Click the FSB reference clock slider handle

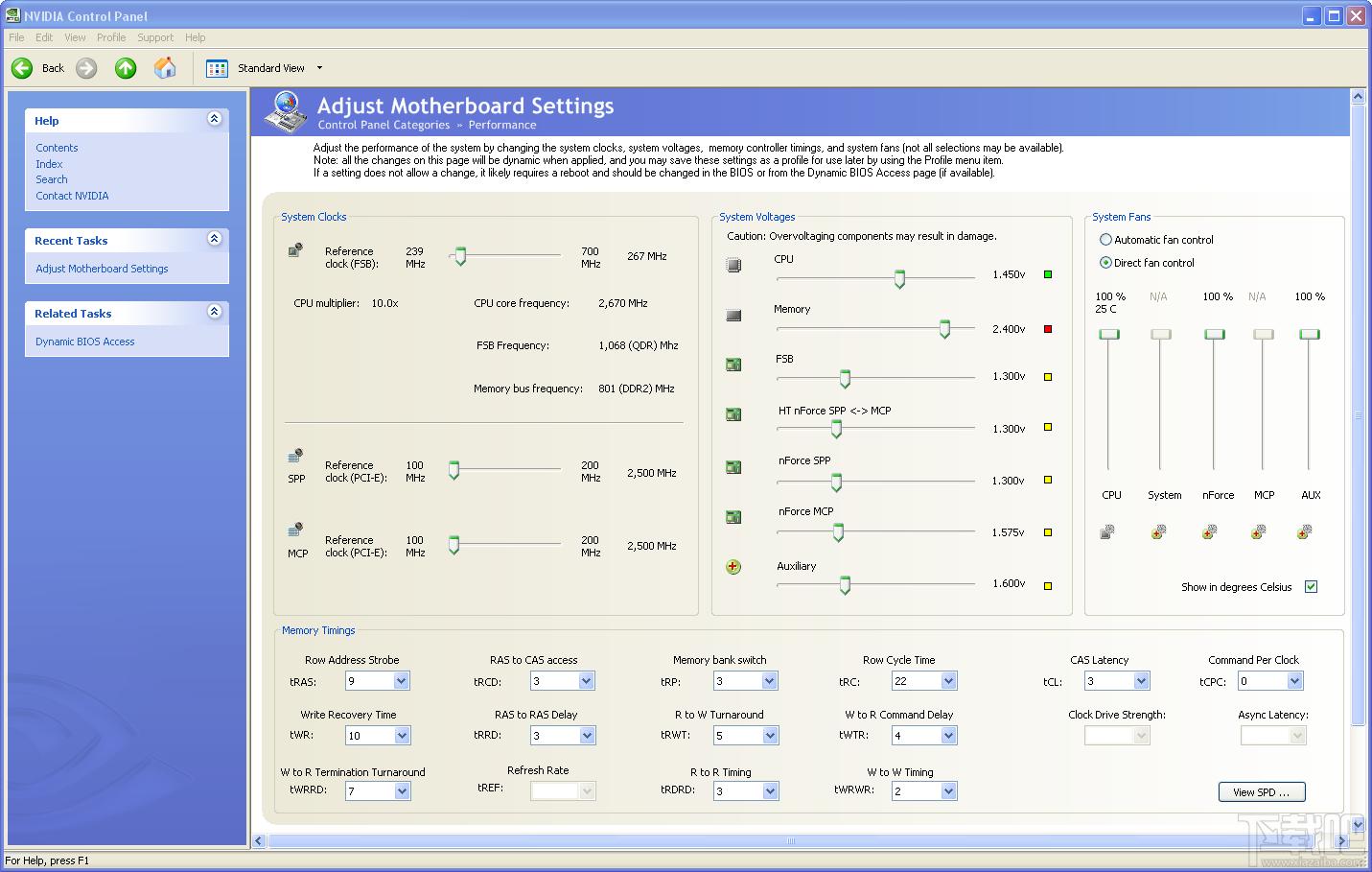(x=460, y=256)
